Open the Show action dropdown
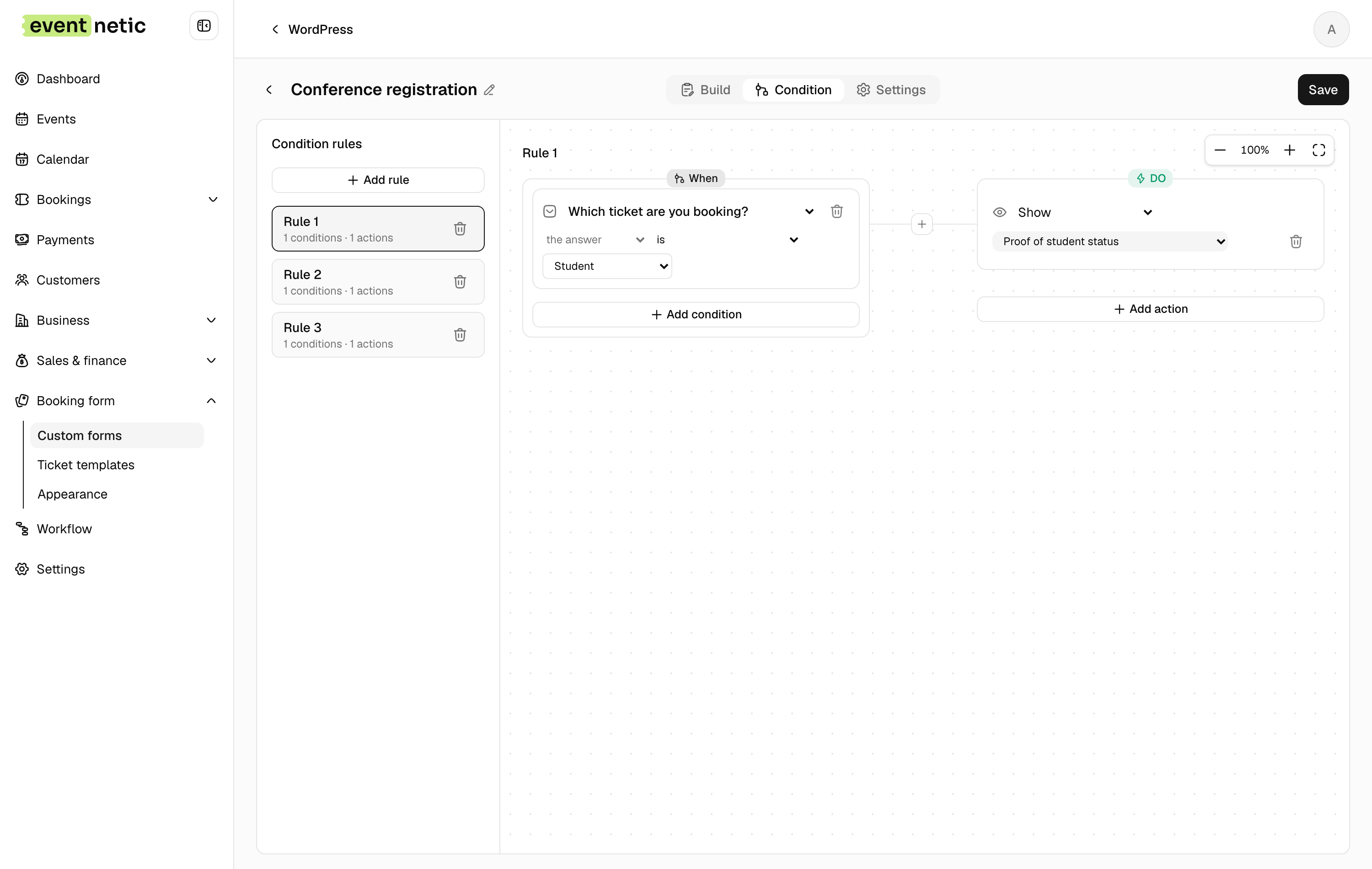1372x869 pixels. pyautogui.click(x=1085, y=213)
